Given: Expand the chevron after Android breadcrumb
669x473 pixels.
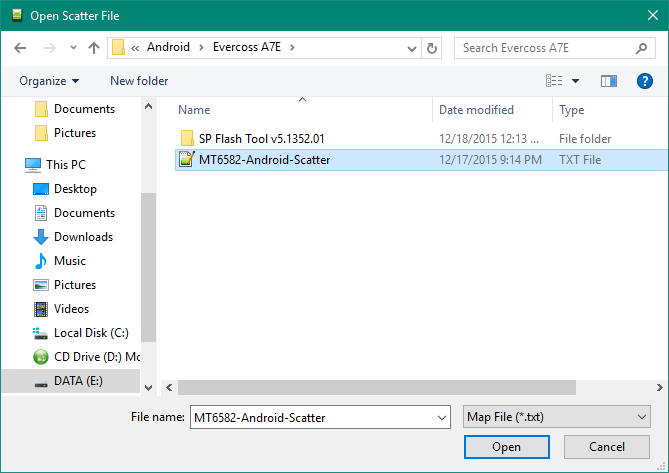Looking at the screenshot, I should pos(201,47).
